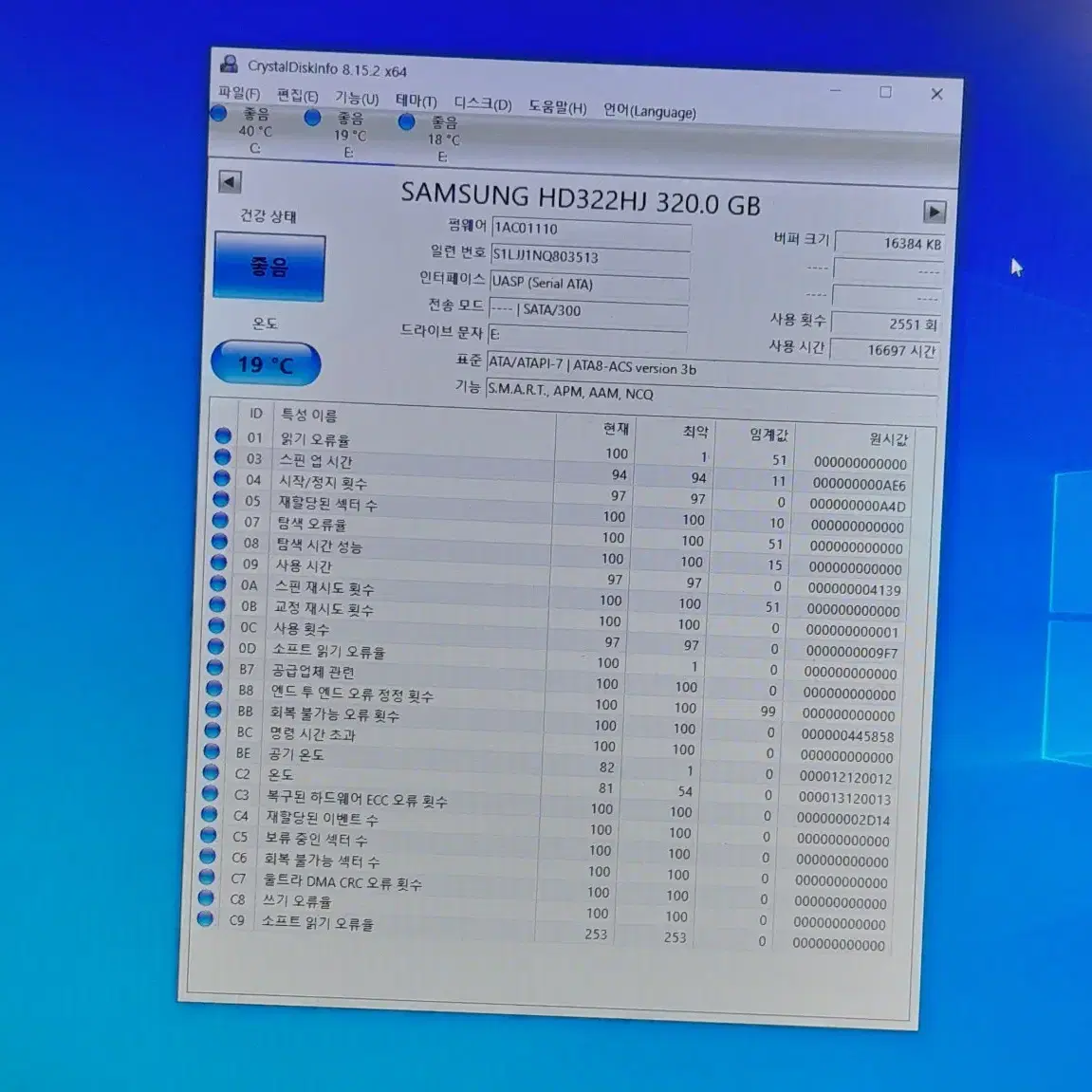Screen dimensions: 1092x1092
Task: Select the E: drive at 18 °C
Action: click(x=434, y=139)
